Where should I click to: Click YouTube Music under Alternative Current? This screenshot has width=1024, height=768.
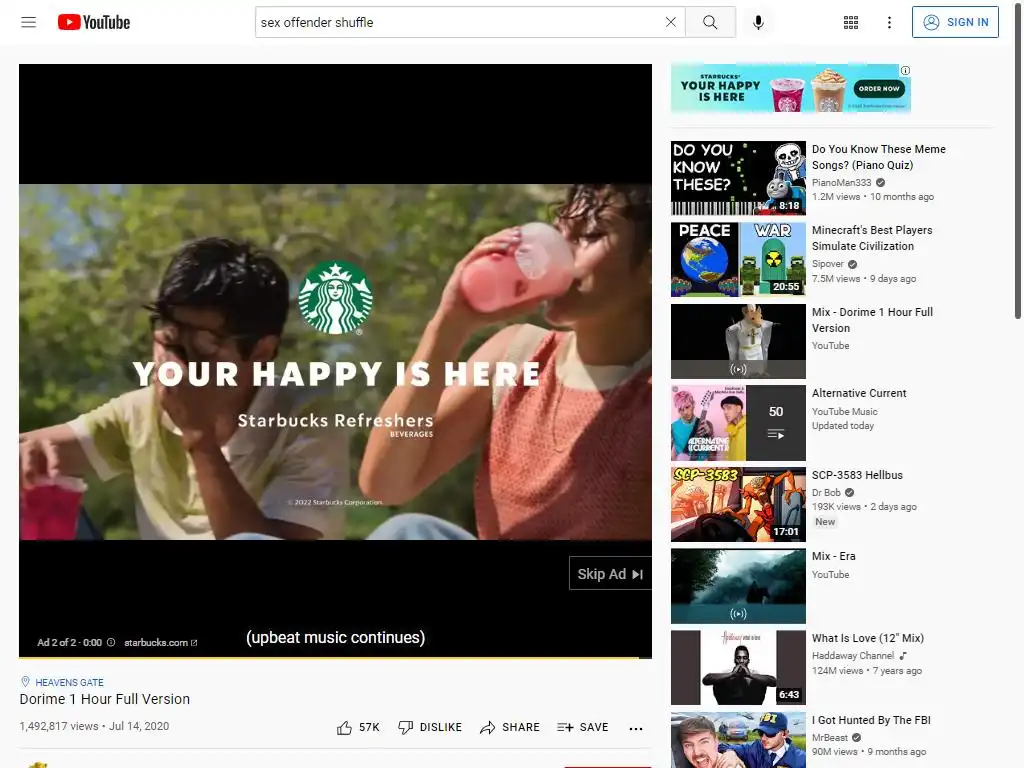(x=844, y=411)
